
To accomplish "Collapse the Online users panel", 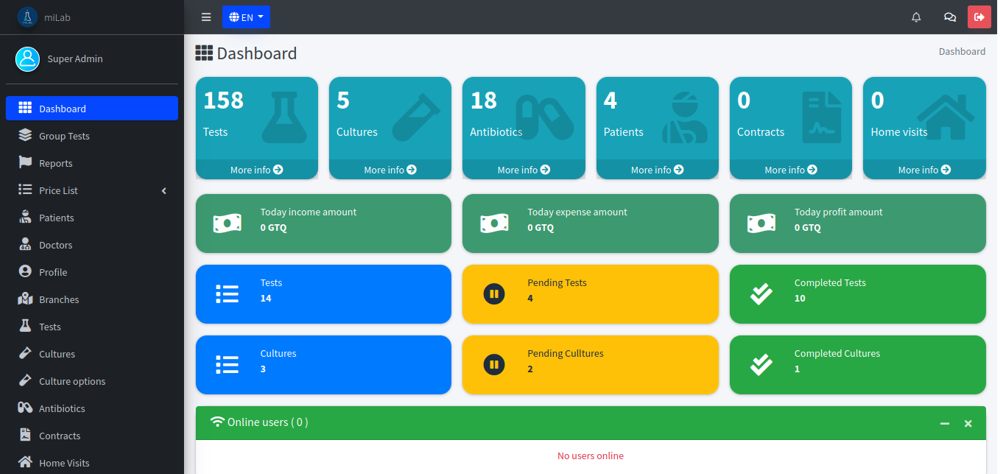I will pyautogui.click(x=944, y=423).
